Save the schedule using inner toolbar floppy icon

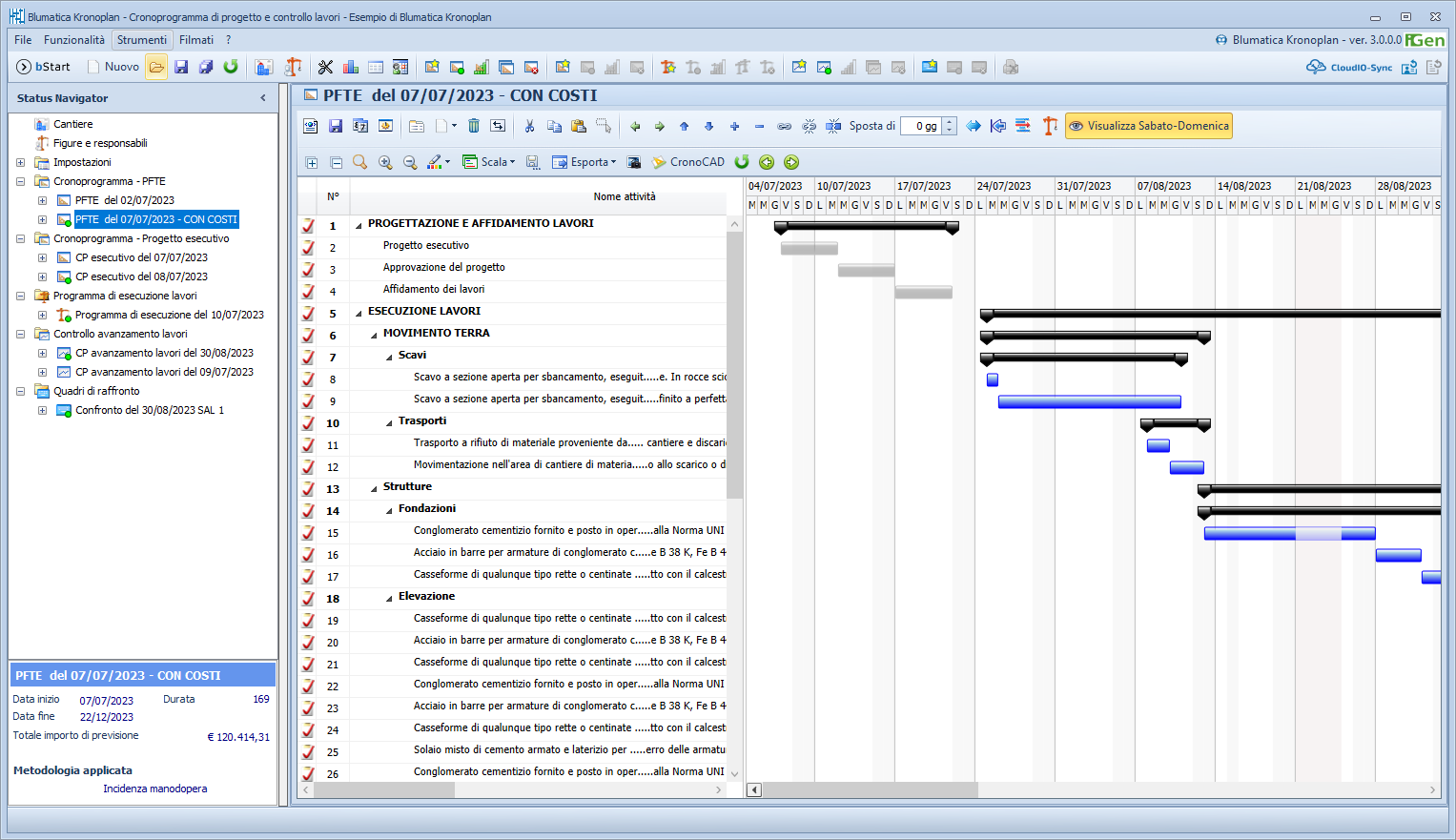pyautogui.click(x=336, y=126)
